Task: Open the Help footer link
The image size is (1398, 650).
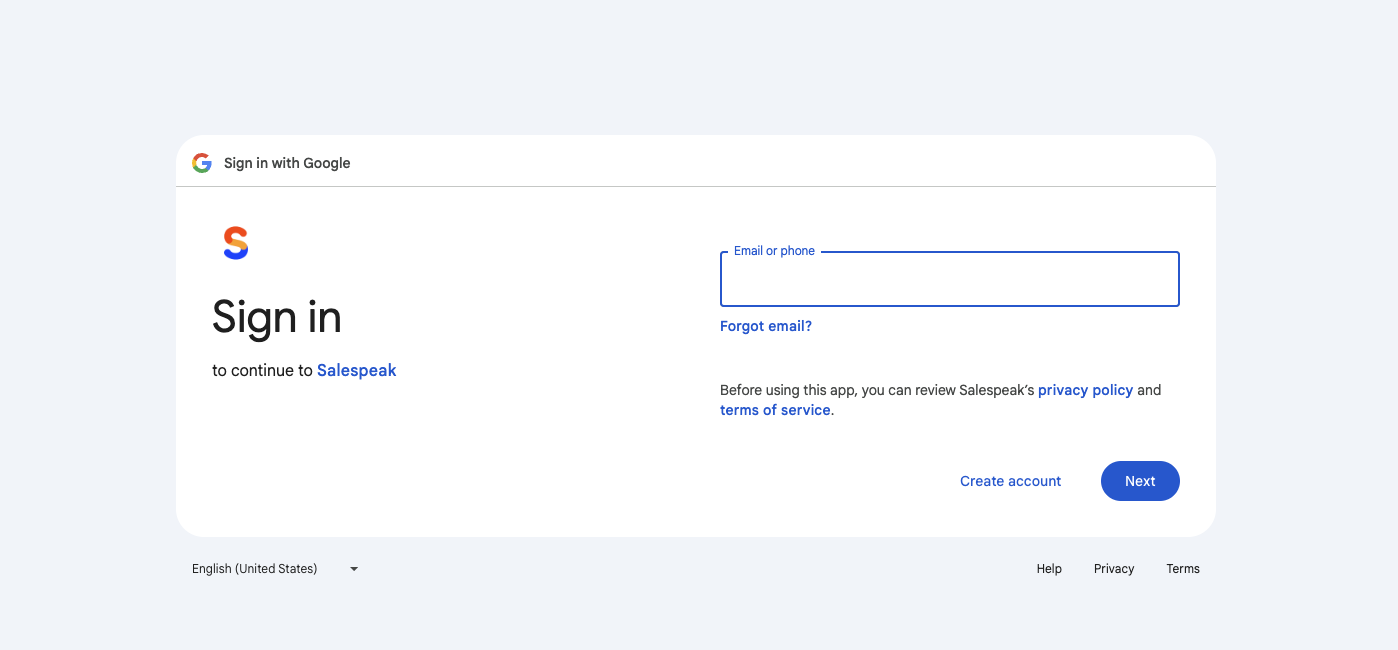Action: pyautogui.click(x=1049, y=569)
